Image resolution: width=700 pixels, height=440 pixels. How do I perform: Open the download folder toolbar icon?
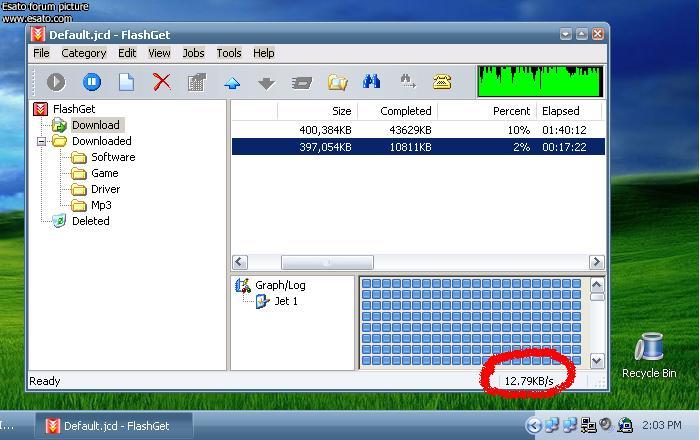click(337, 83)
